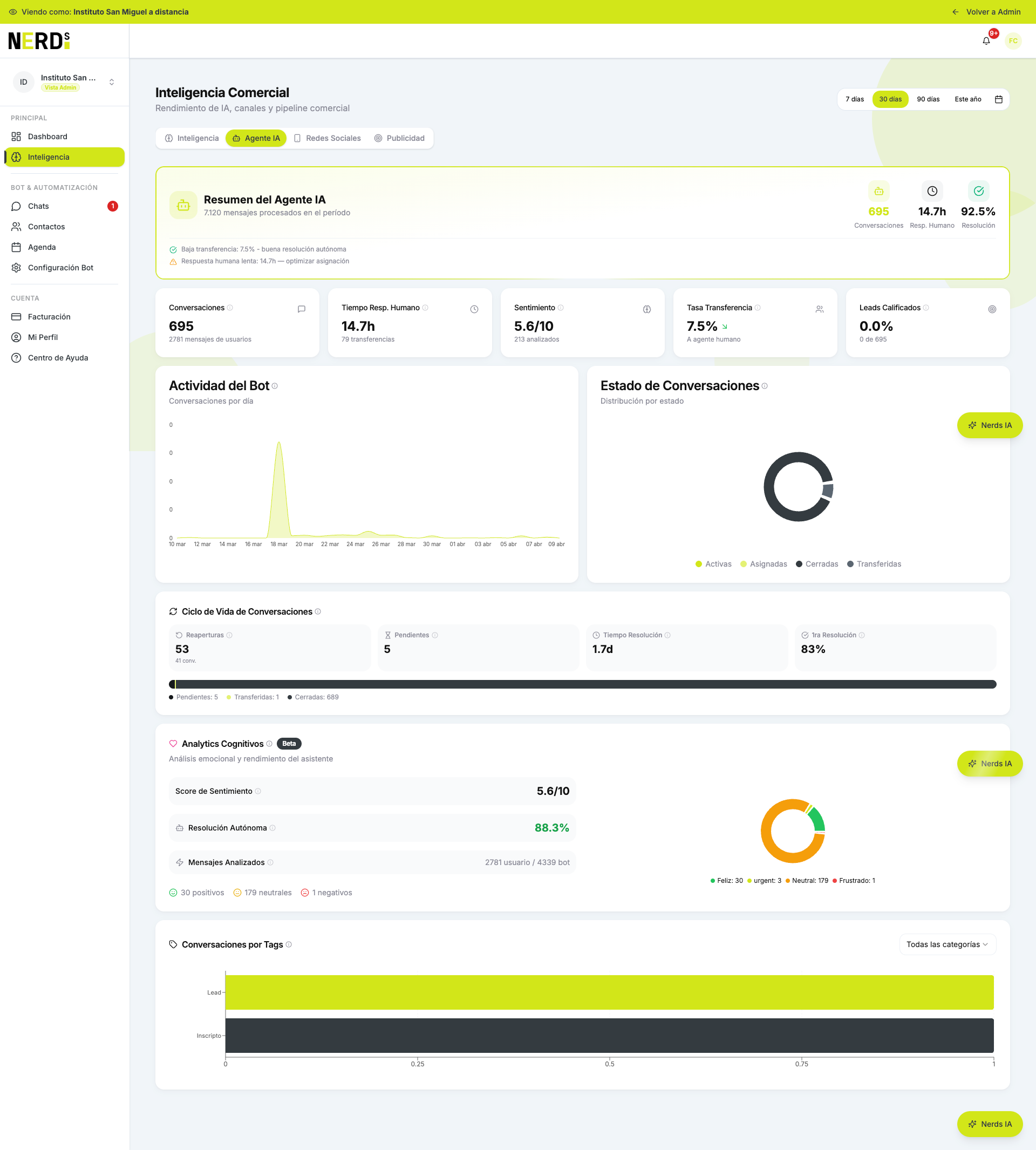The image size is (1036, 1150).
Task: Open Configuración Bot via the gear icon
Action: [x=17, y=268]
